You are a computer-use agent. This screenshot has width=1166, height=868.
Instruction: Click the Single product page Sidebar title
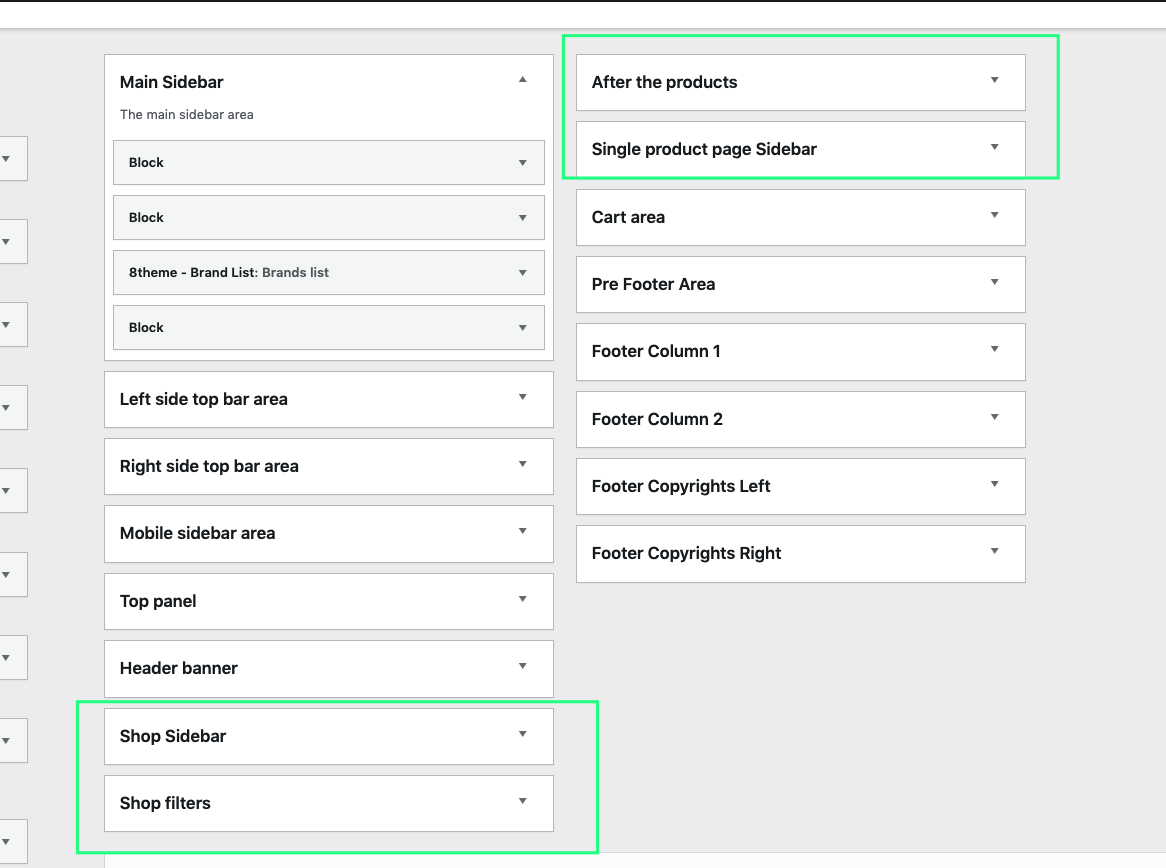704,149
